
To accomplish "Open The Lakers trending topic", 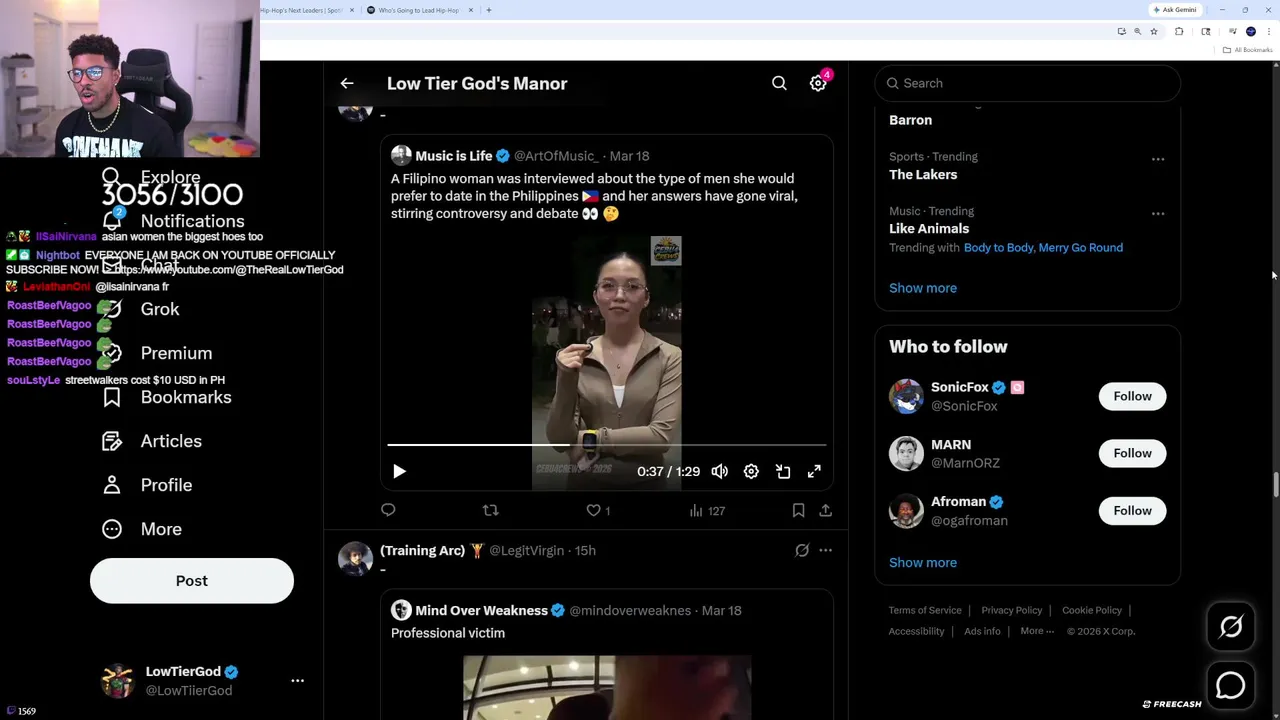I will coord(923,174).
